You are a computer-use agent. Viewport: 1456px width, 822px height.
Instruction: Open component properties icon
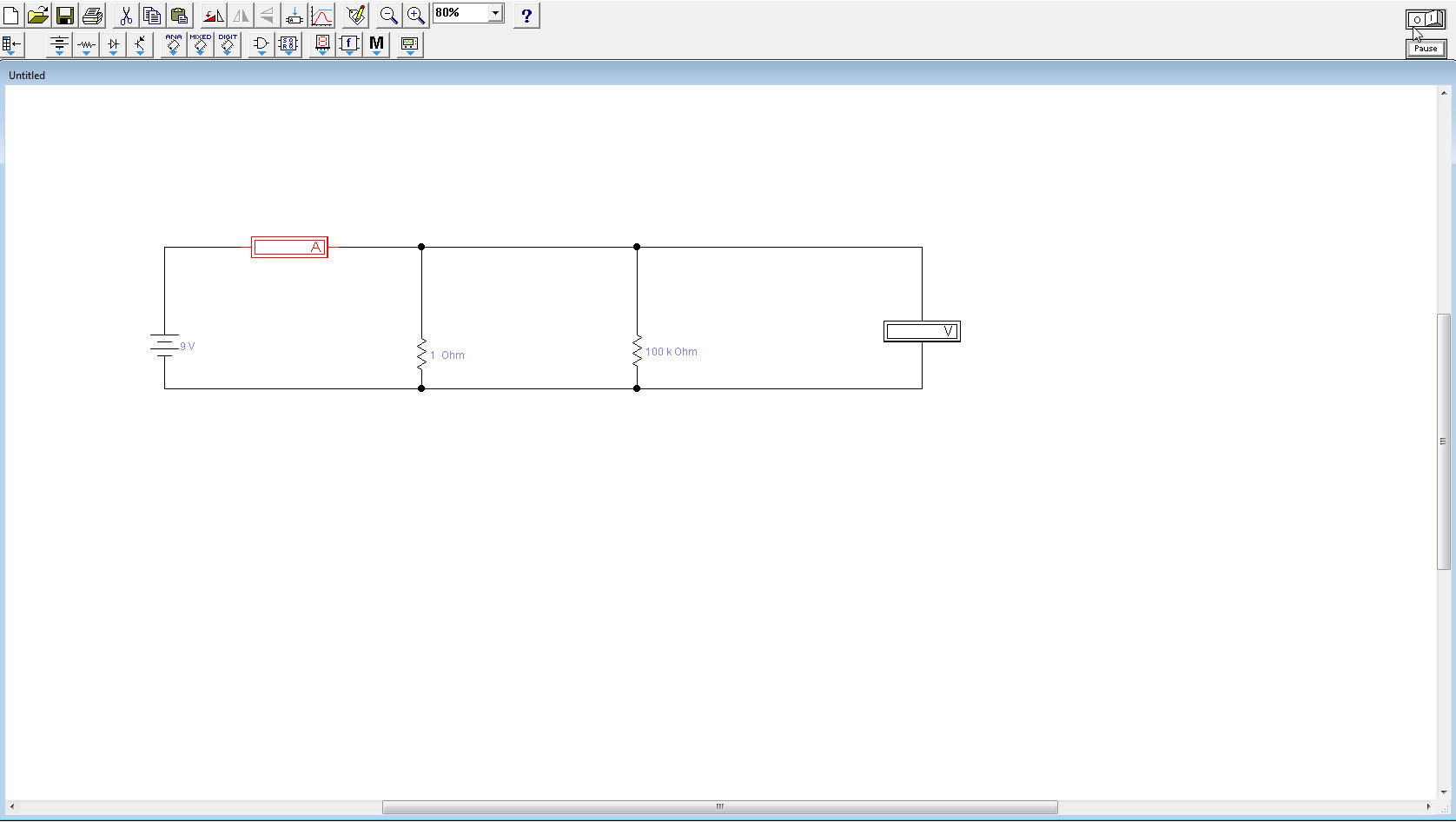(x=295, y=16)
